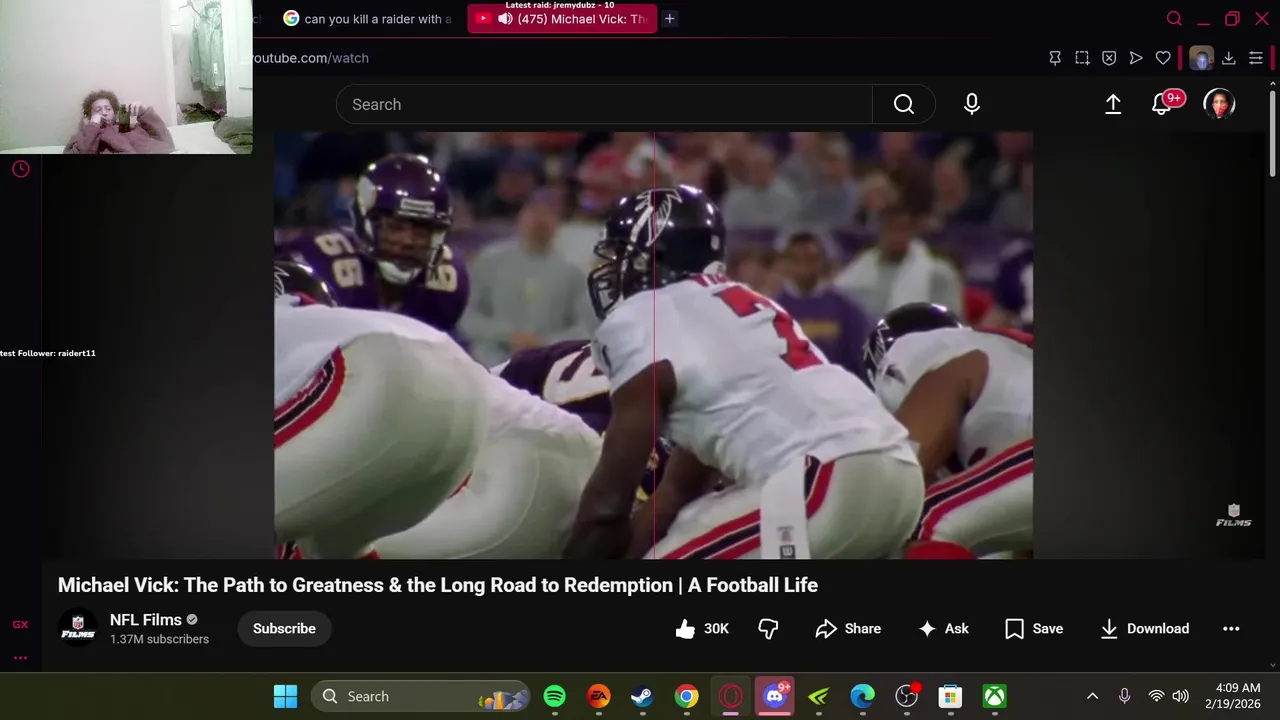Click the Opera tab search magnifier icon
1280x720 pixels.
[1174, 18]
